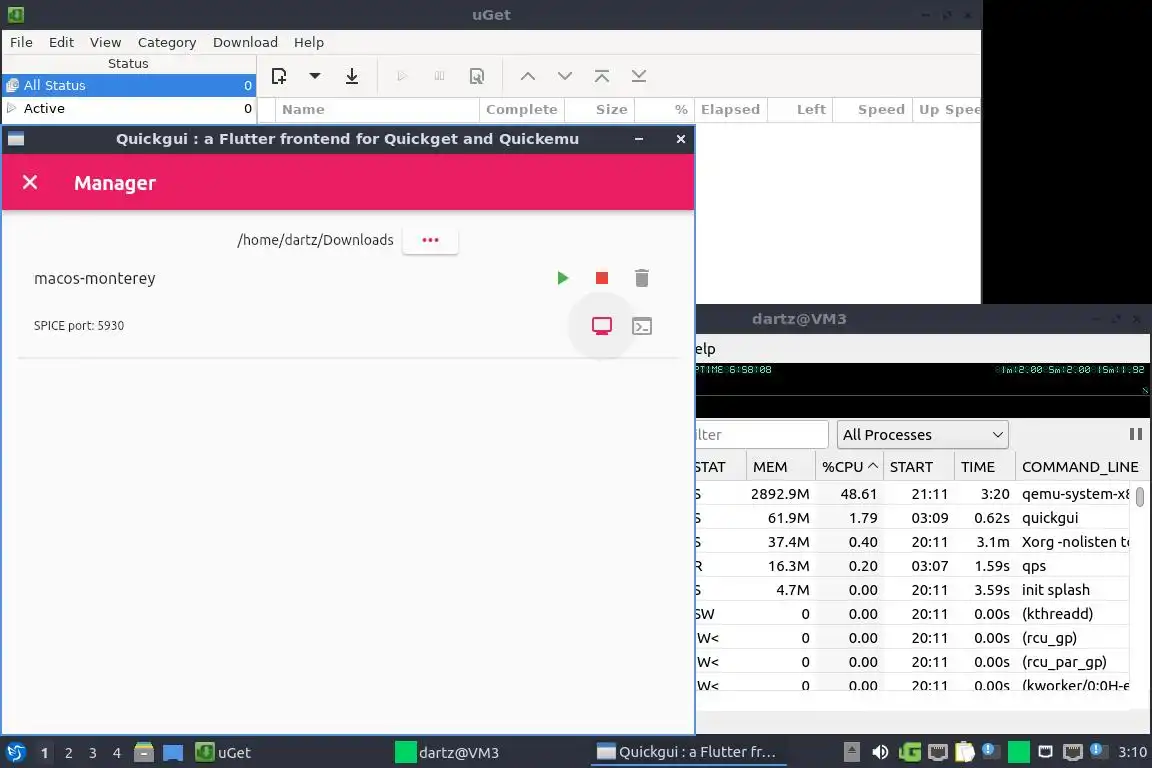
Task: Select the All Status row in uGet
Action: pos(129,85)
